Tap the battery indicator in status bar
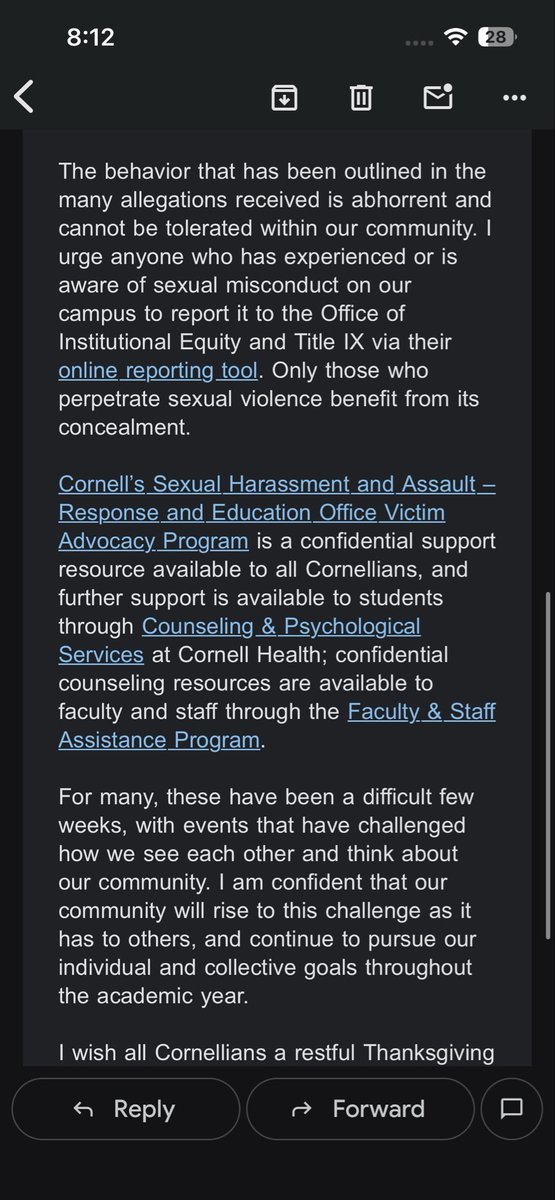555x1200 pixels. (x=497, y=37)
